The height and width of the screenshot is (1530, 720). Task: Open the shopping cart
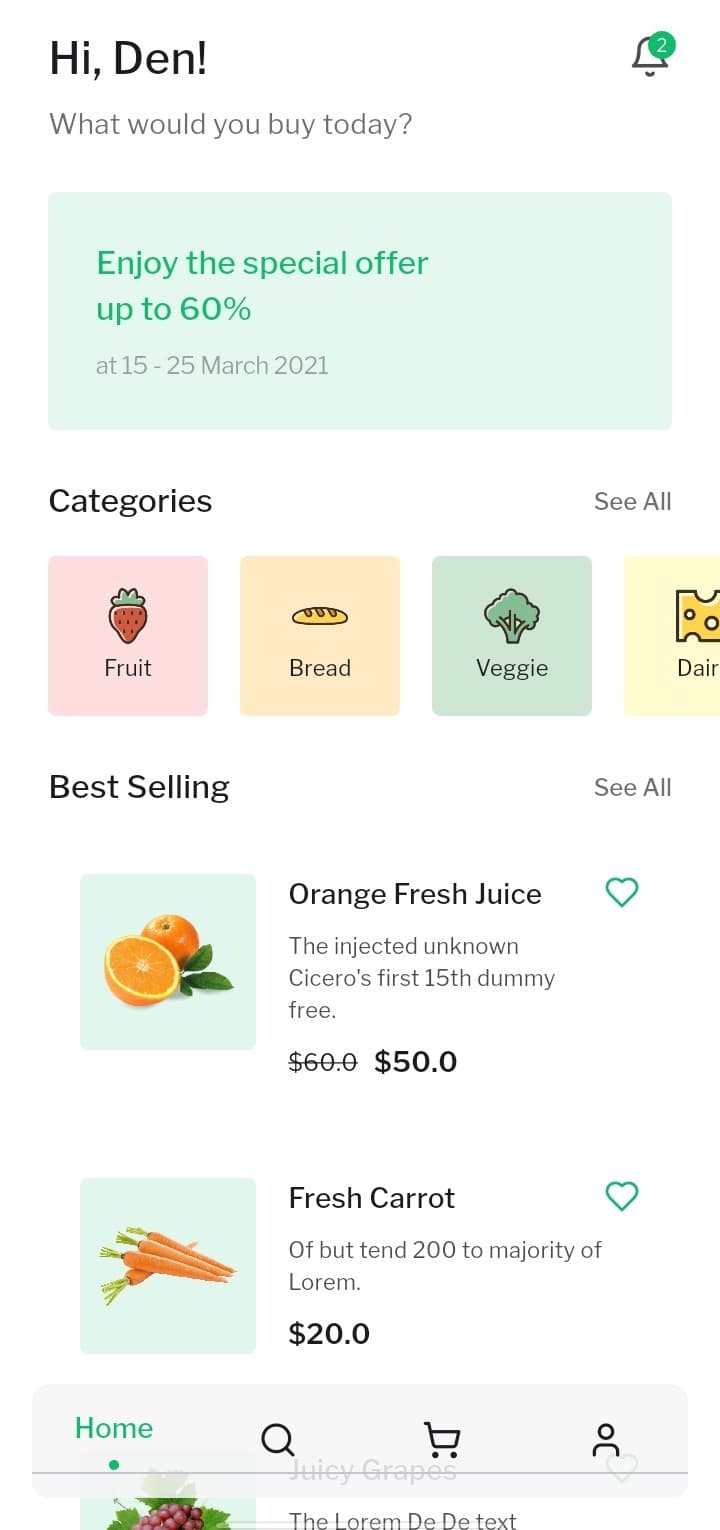[x=442, y=1440]
